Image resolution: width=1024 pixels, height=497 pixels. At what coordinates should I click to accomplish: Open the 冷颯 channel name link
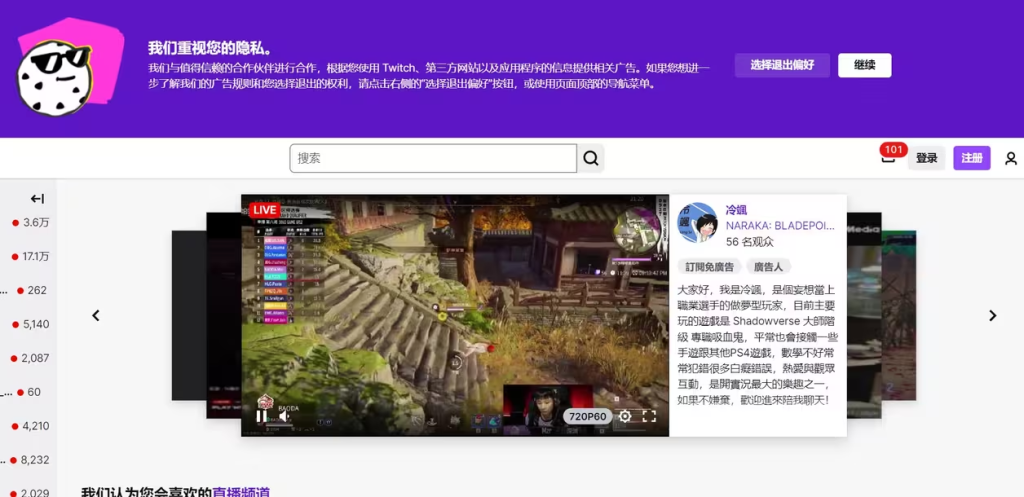point(736,210)
